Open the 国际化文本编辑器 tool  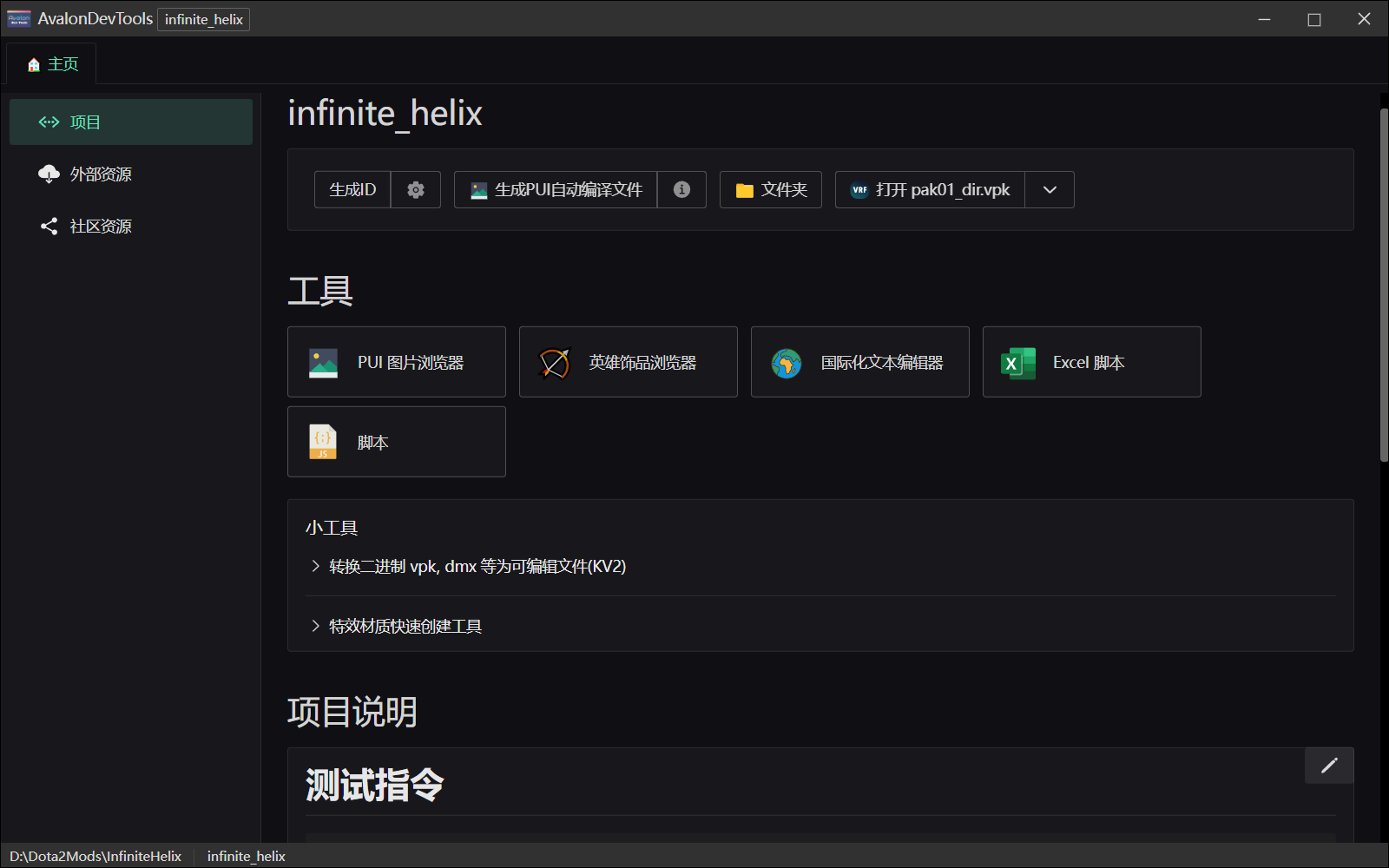point(860,362)
